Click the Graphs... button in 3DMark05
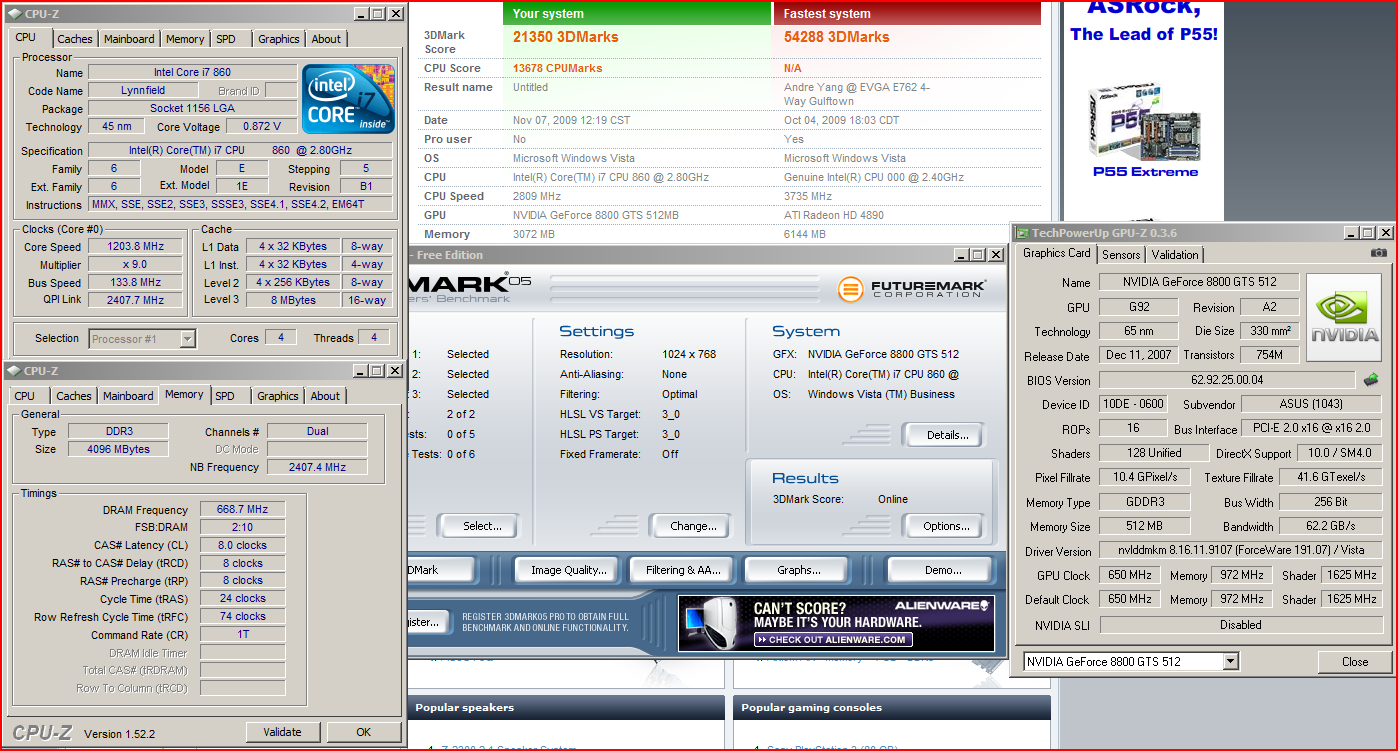 click(798, 570)
